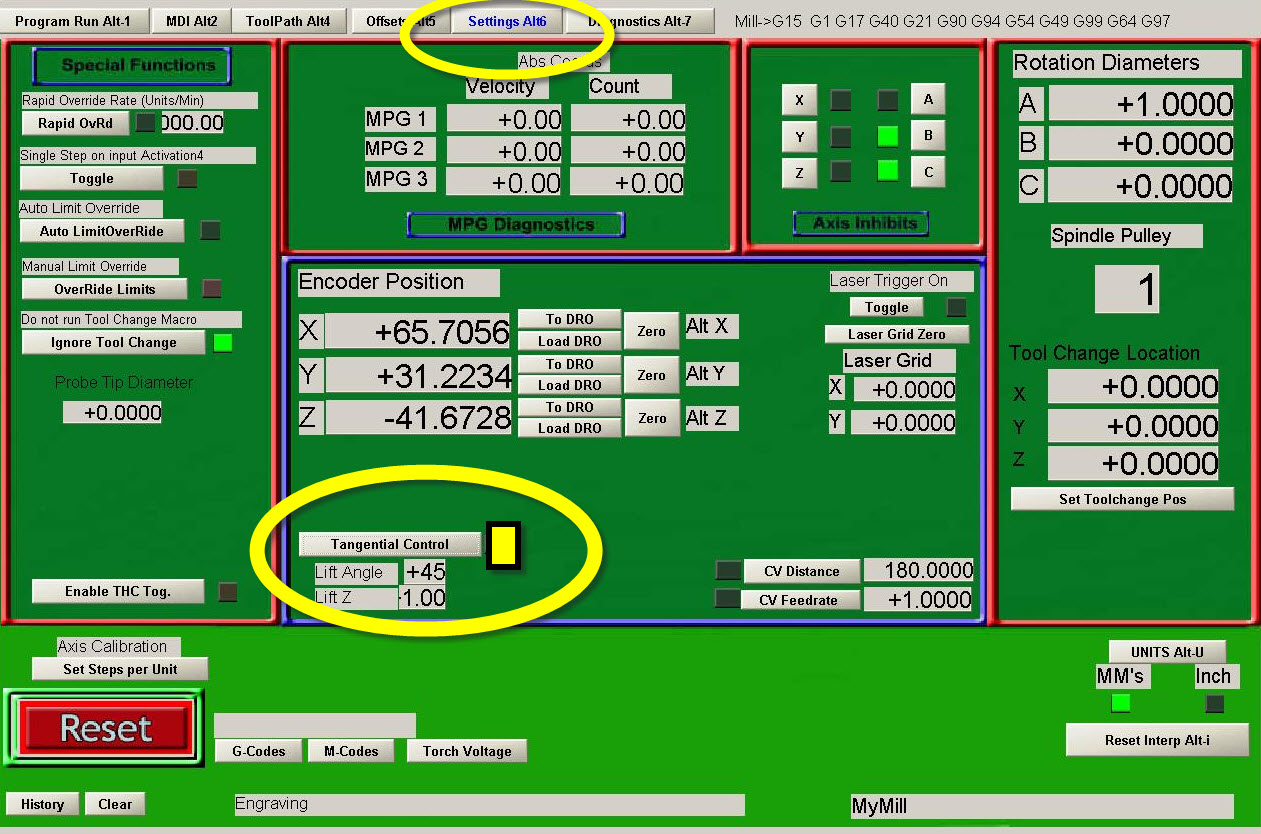Select MM's units indicator
1261x834 pixels.
pos(1120,703)
